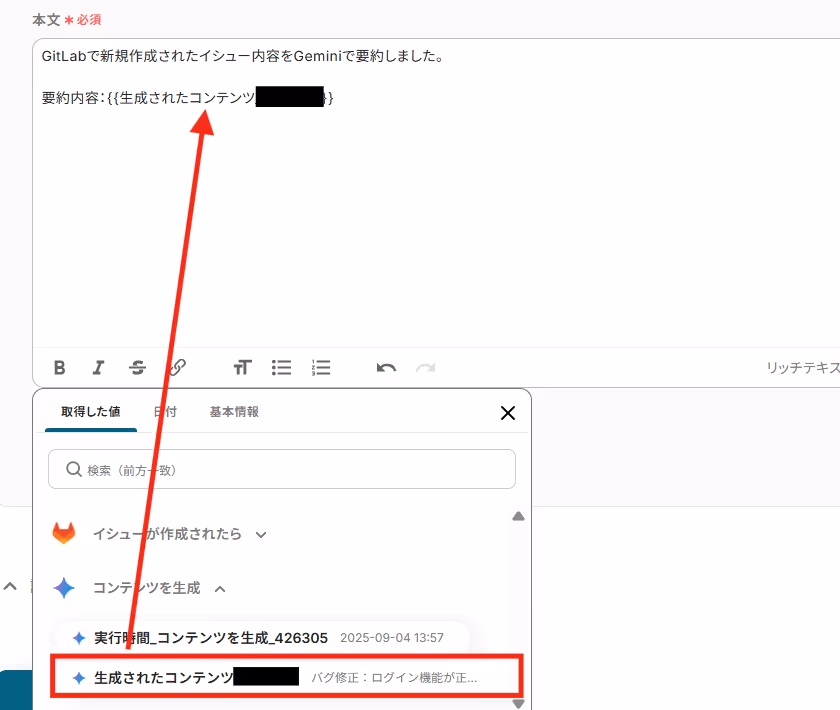Switch to the 日付 tab
840x710 pixels.
(x=165, y=412)
